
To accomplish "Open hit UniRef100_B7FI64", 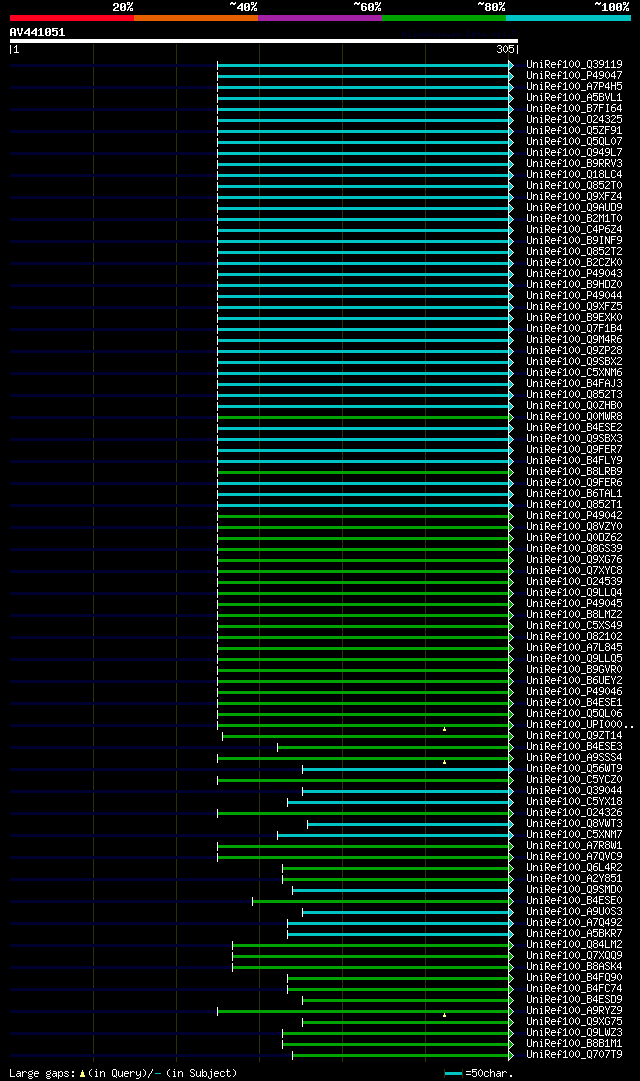I will 574,108.
